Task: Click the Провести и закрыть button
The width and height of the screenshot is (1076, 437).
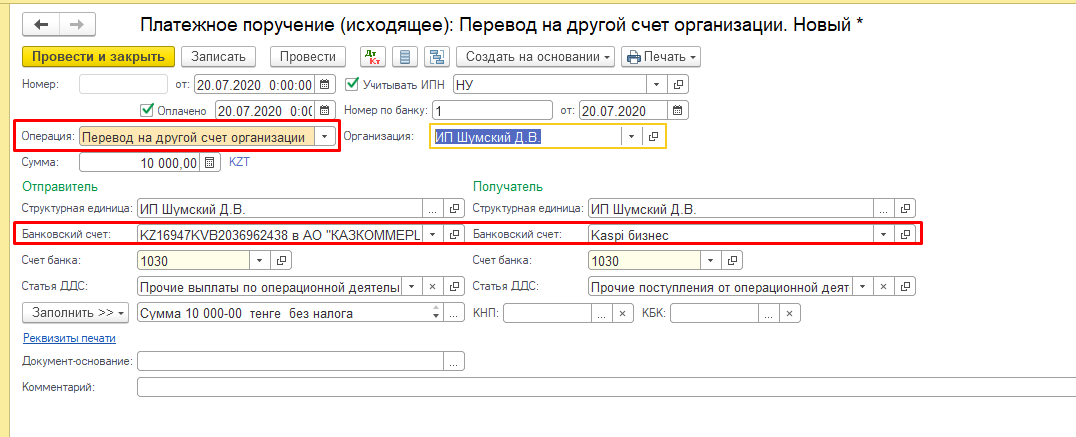Action: [x=98, y=57]
